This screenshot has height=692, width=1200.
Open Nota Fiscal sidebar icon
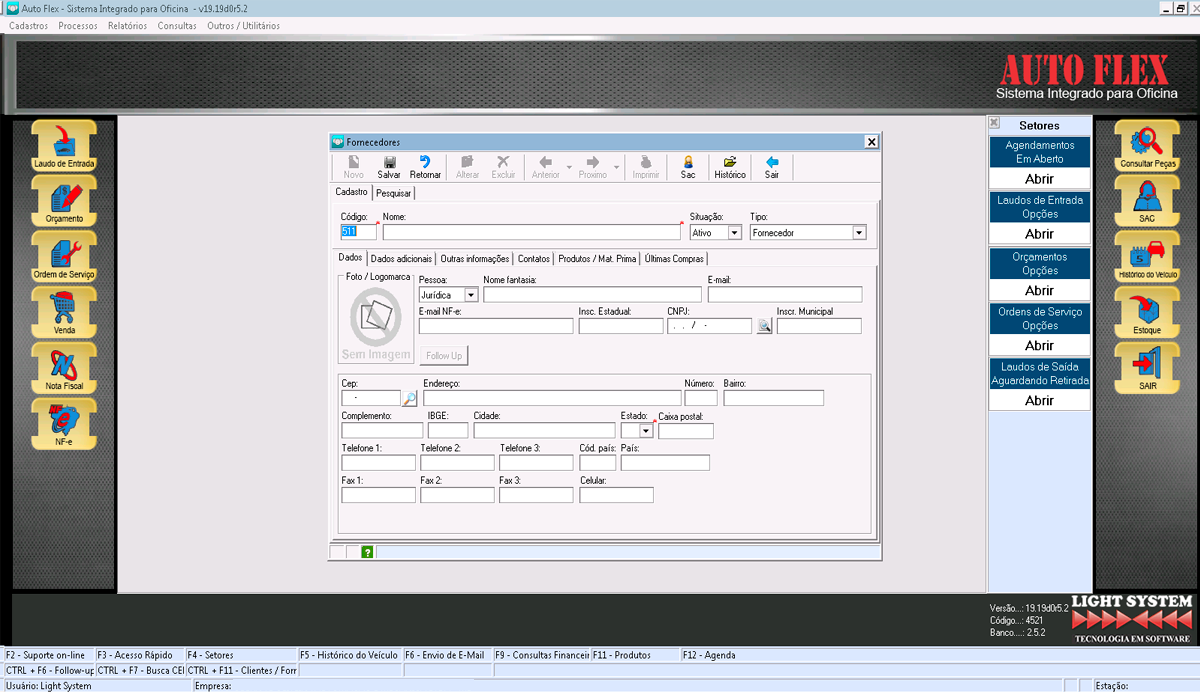pyautogui.click(x=64, y=369)
